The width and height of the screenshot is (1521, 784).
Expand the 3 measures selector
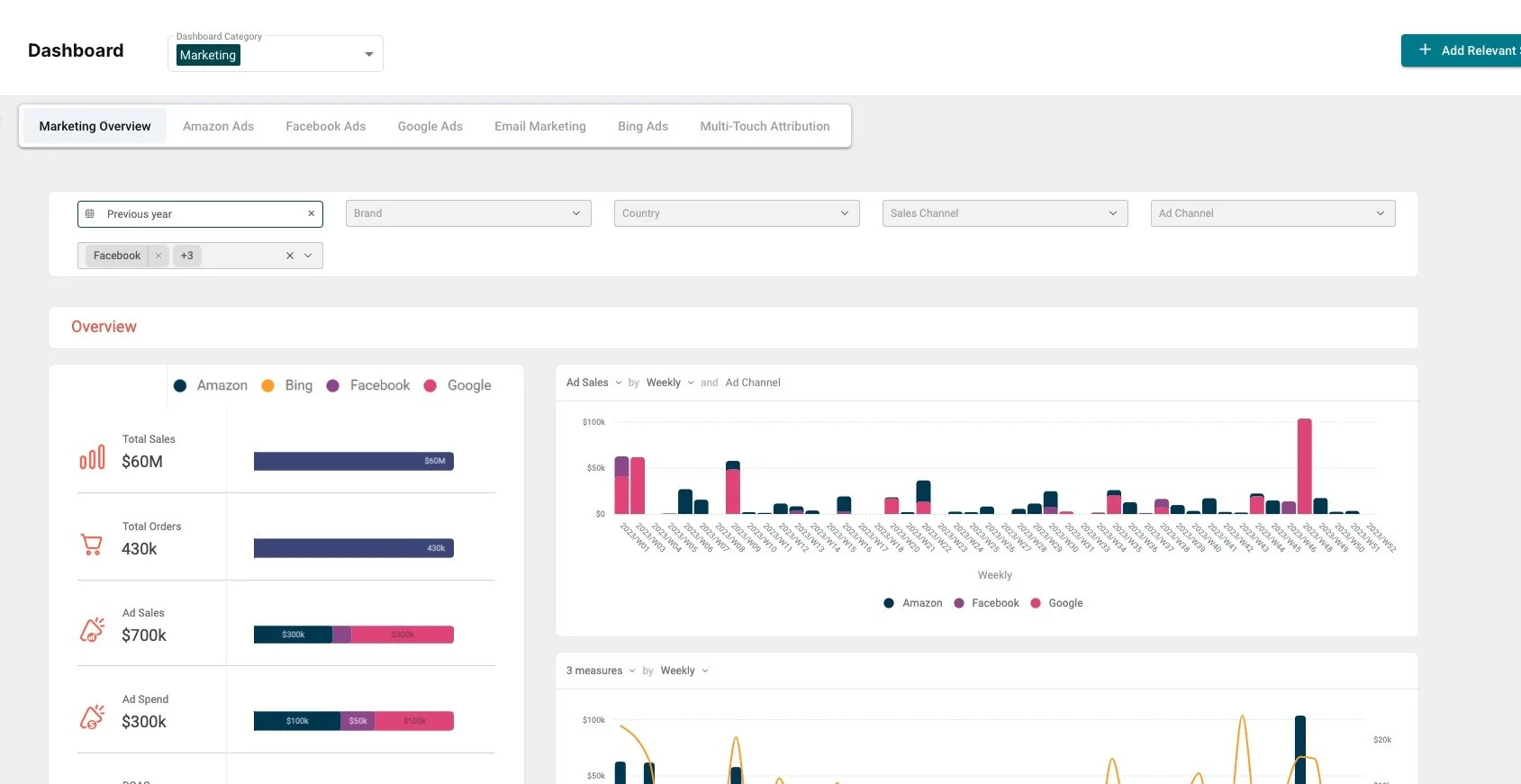point(601,671)
